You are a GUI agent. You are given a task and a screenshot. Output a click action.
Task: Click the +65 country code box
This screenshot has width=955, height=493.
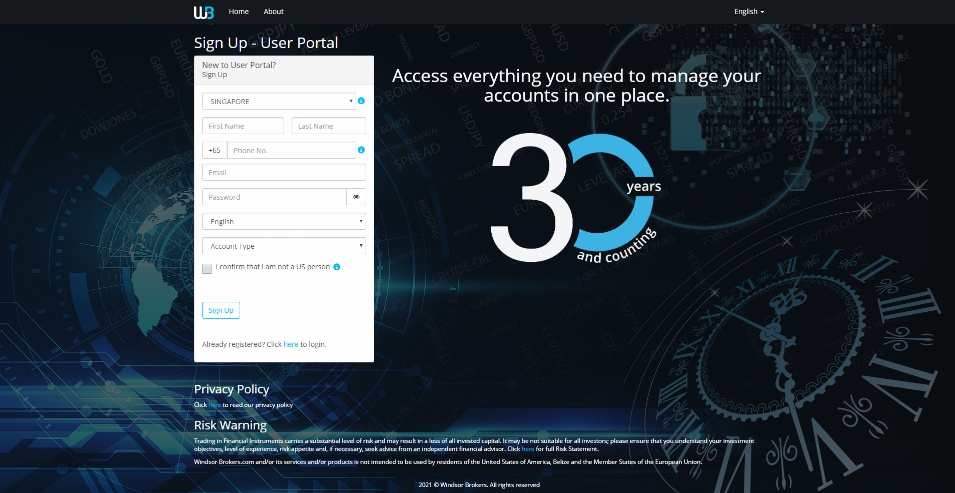click(x=214, y=150)
